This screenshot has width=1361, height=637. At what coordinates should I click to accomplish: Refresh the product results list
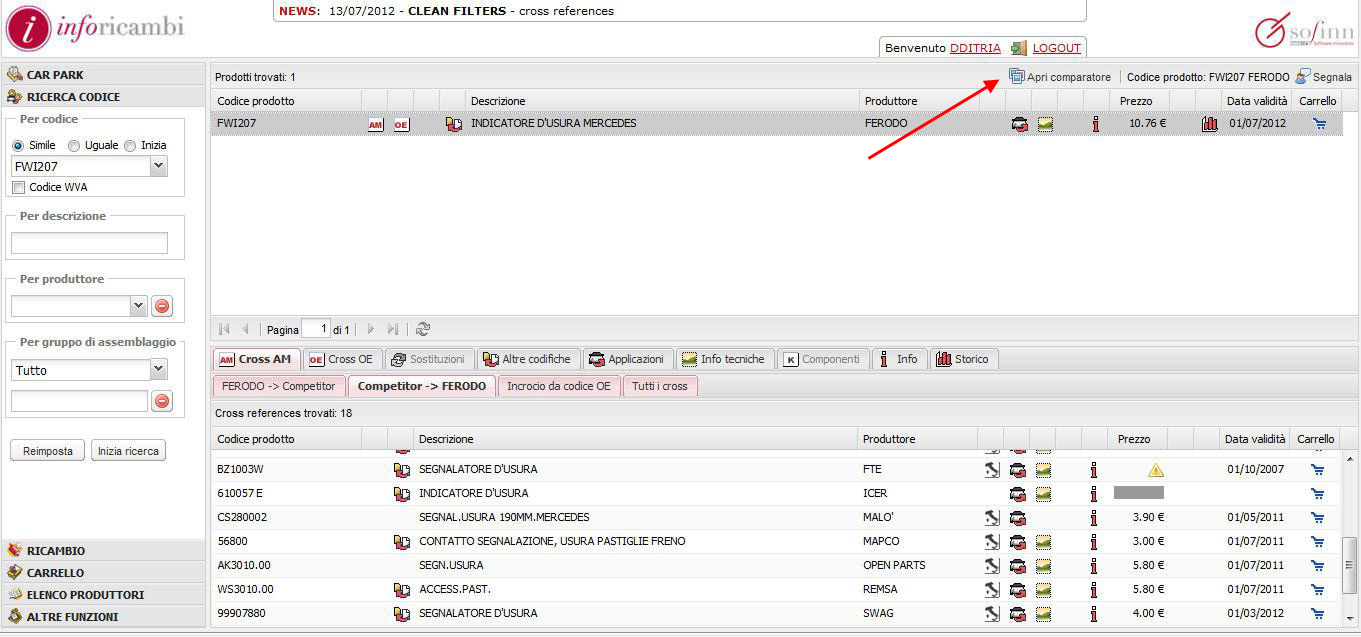pos(423,329)
